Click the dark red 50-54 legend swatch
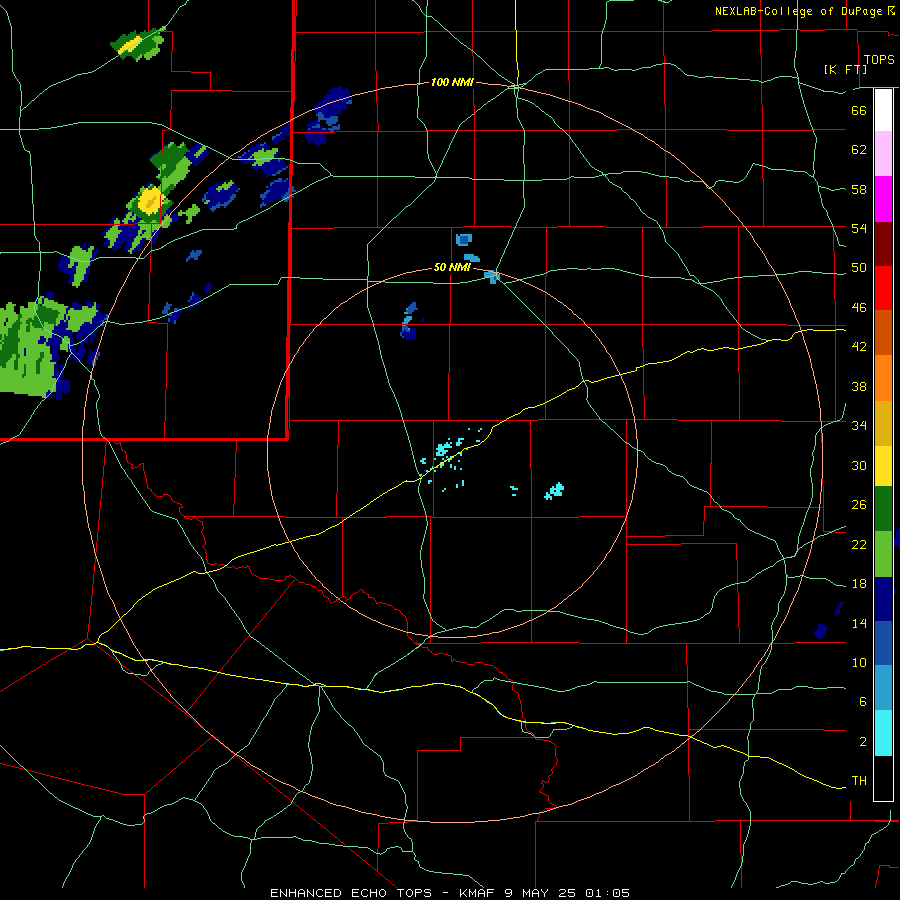The image size is (900, 900). (x=883, y=244)
